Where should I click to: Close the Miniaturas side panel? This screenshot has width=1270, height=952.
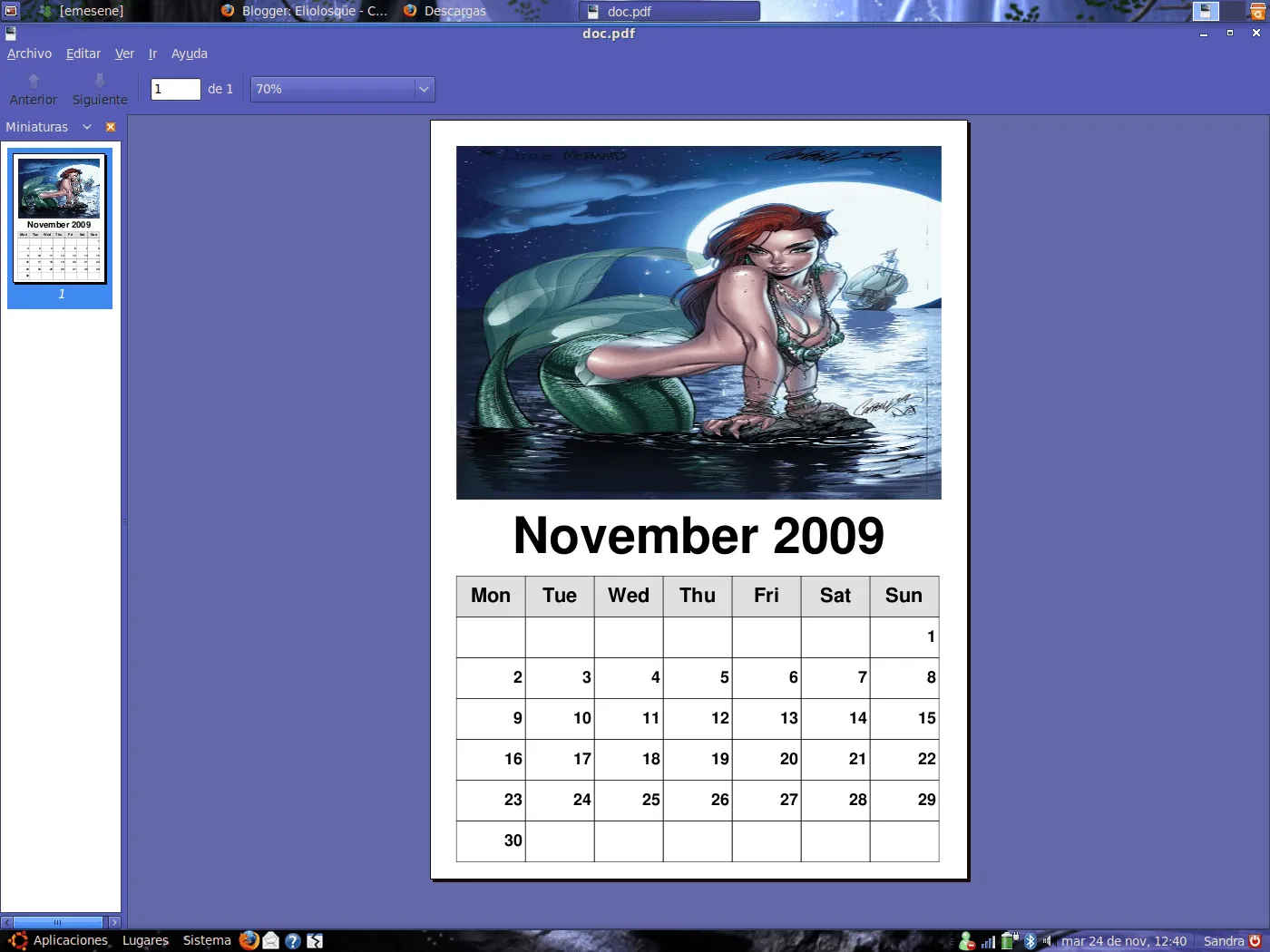pyautogui.click(x=111, y=127)
